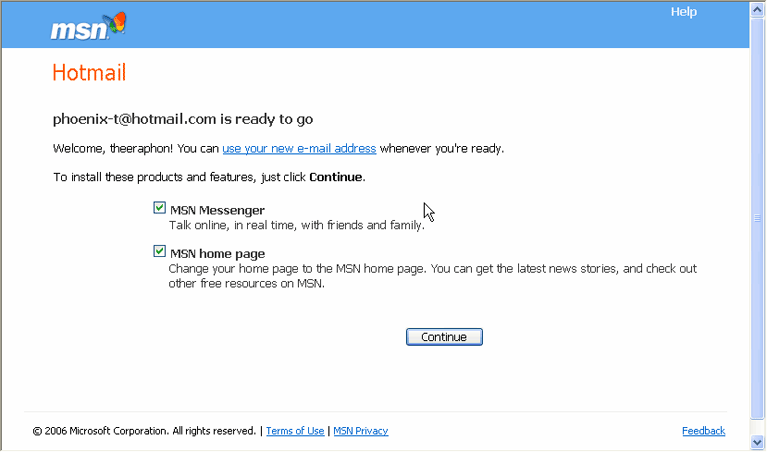This screenshot has height=452, width=767.
Task: Click the MSN butterfly logo
Action: [88, 26]
